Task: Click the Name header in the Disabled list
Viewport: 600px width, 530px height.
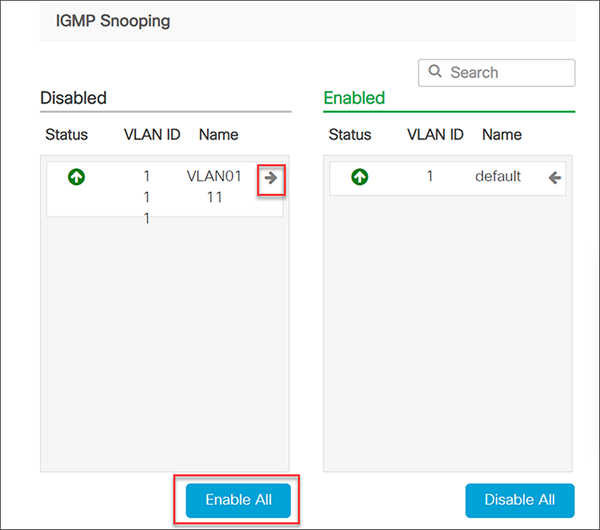Action: coord(218,135)
